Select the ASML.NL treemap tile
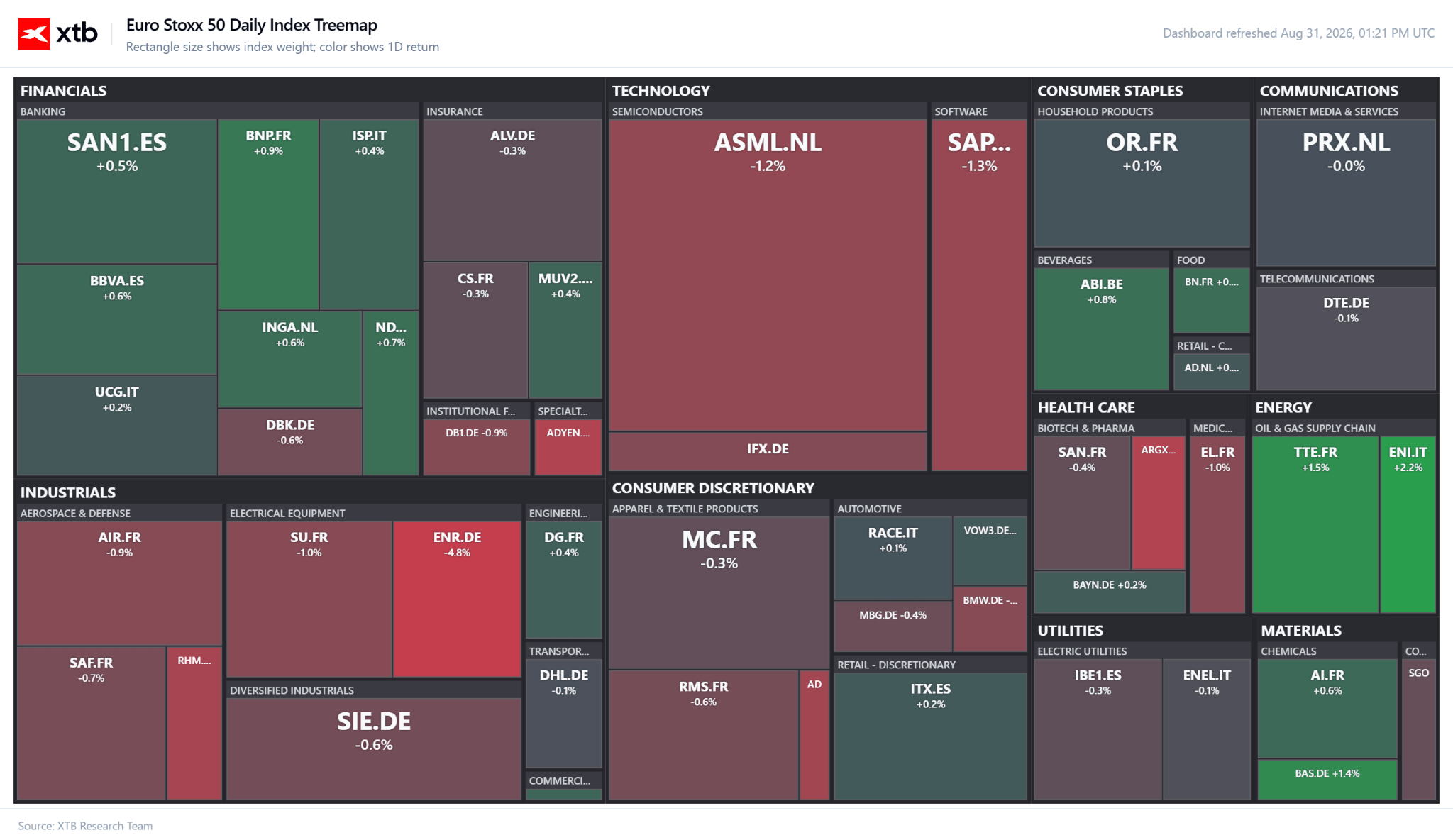The height and width of the screenshot is (840, 1453). click(x=768, y=275)
